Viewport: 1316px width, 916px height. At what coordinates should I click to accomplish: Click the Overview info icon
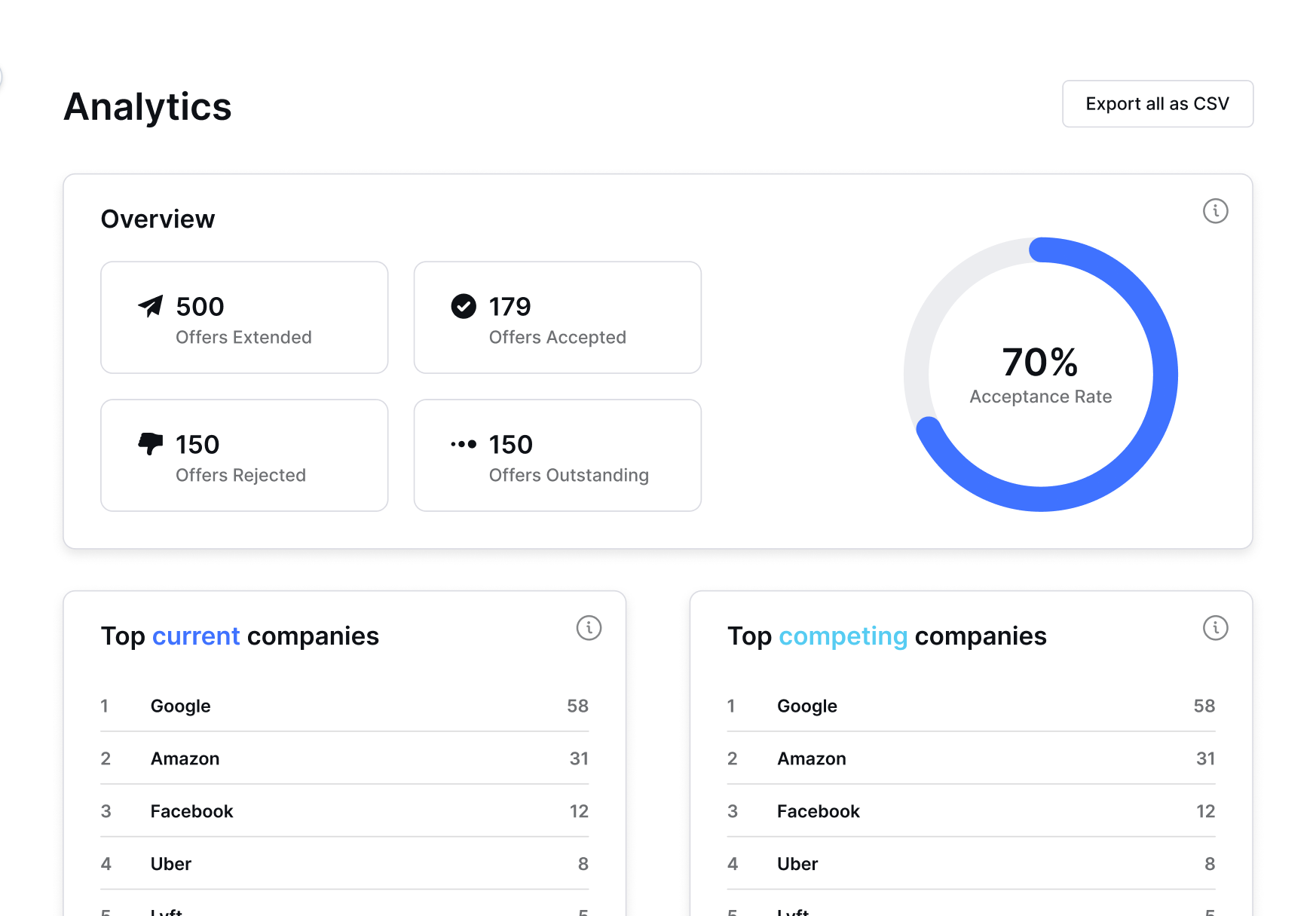pyautogui.click(x=1215, y=211)
